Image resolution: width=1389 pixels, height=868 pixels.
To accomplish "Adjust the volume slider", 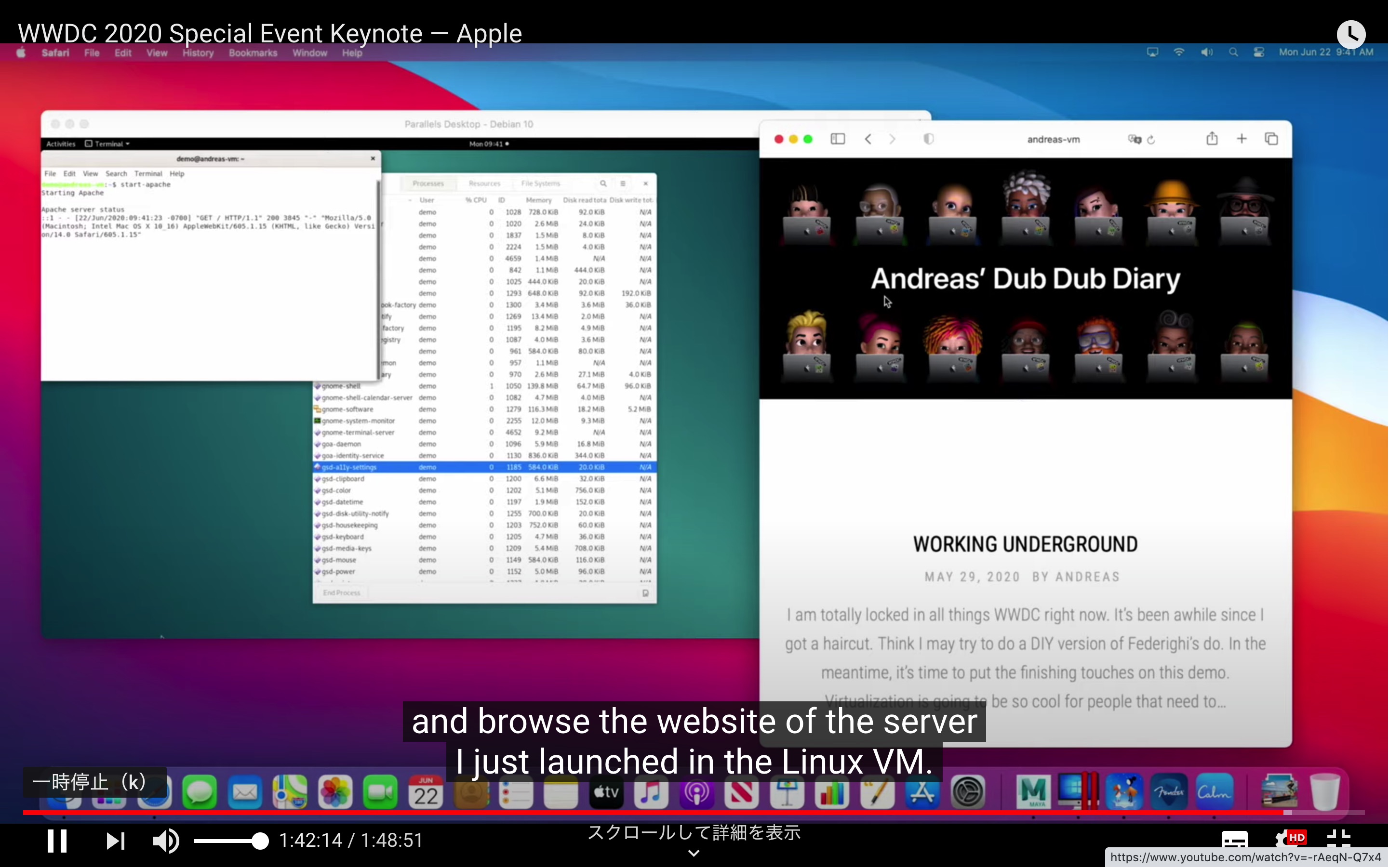I will click(231, 841).
